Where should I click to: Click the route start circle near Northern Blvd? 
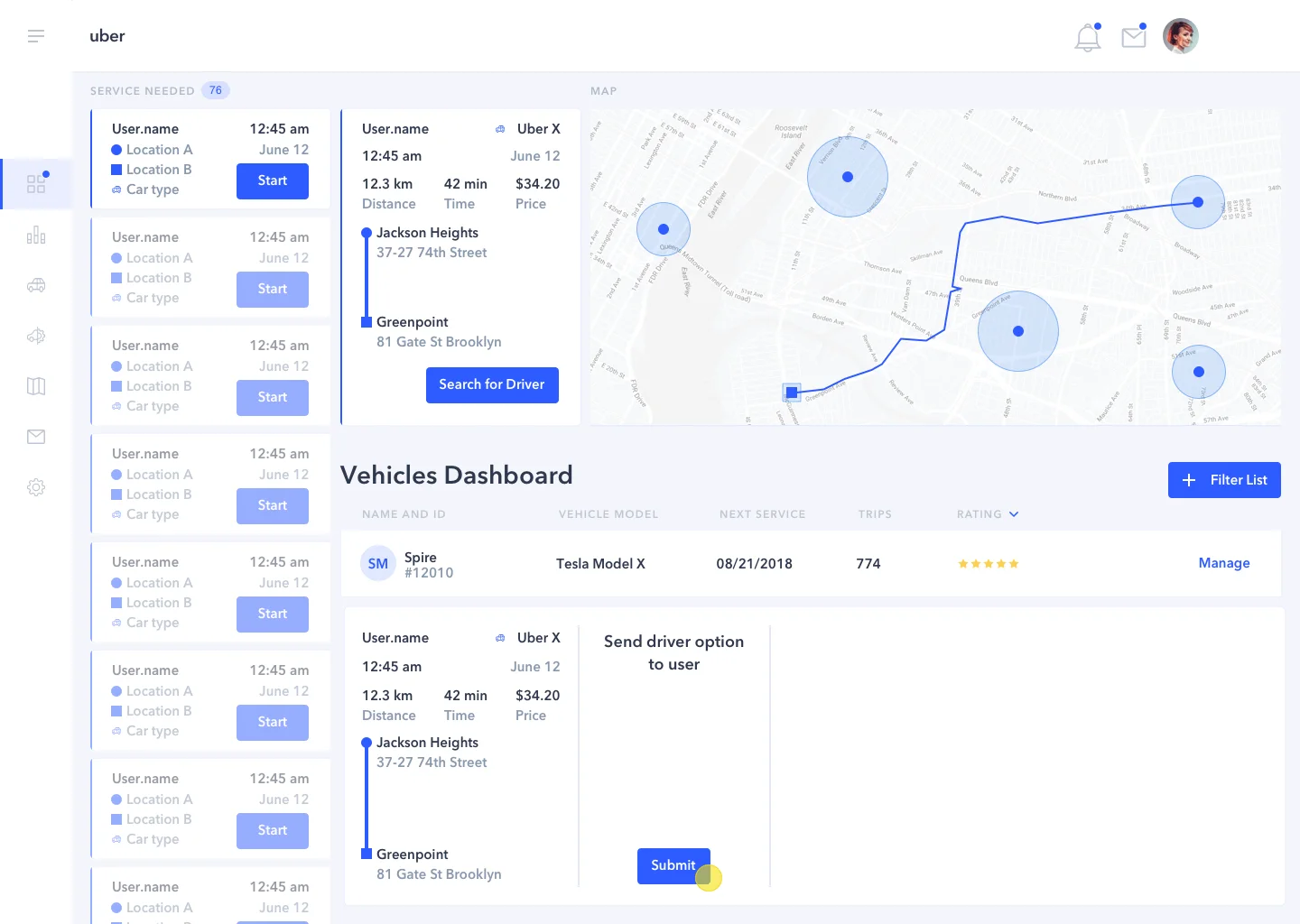coord(1198,202)
